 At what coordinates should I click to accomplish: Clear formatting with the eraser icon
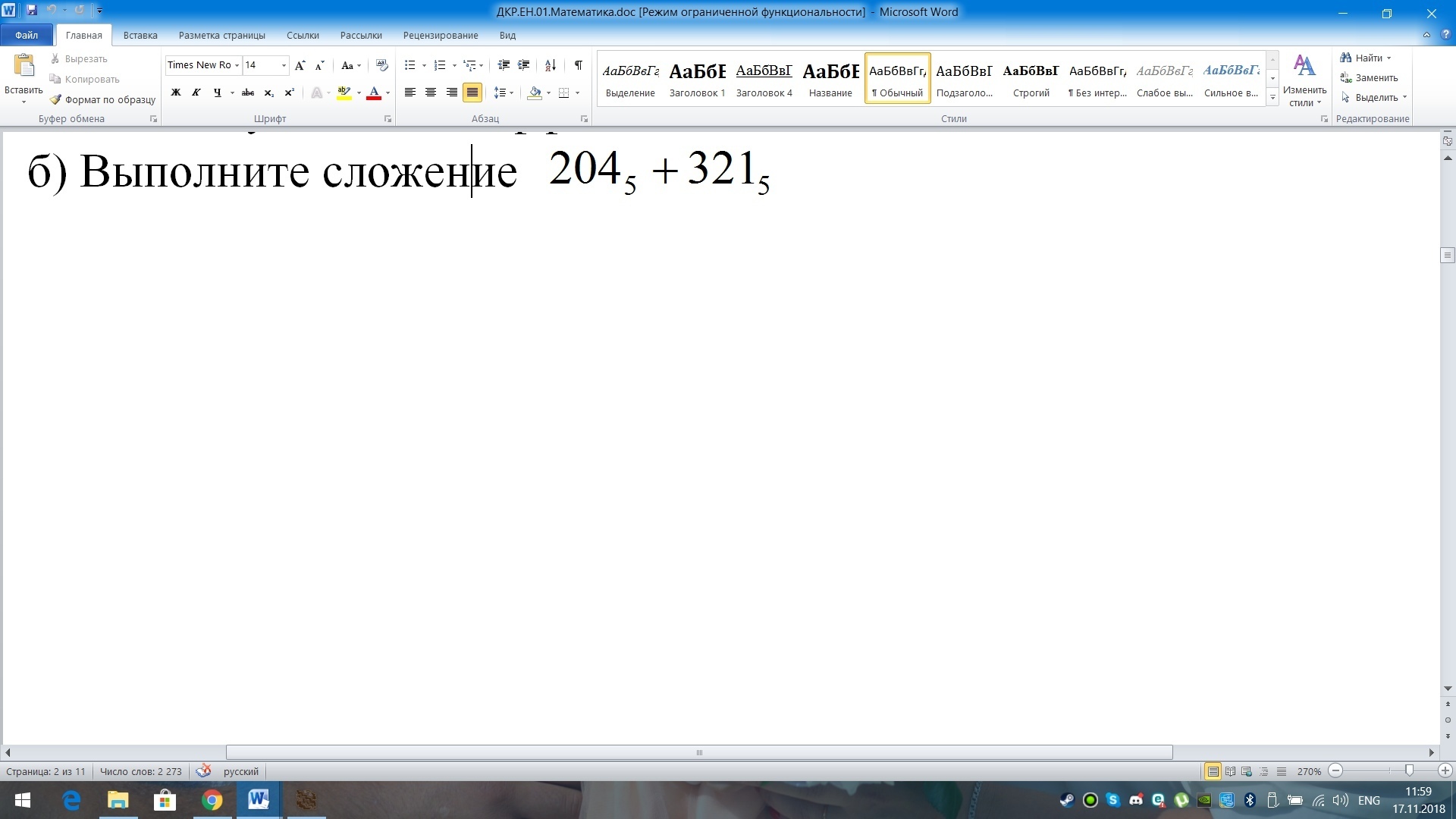pyautogui.click(x=381, y=65)
